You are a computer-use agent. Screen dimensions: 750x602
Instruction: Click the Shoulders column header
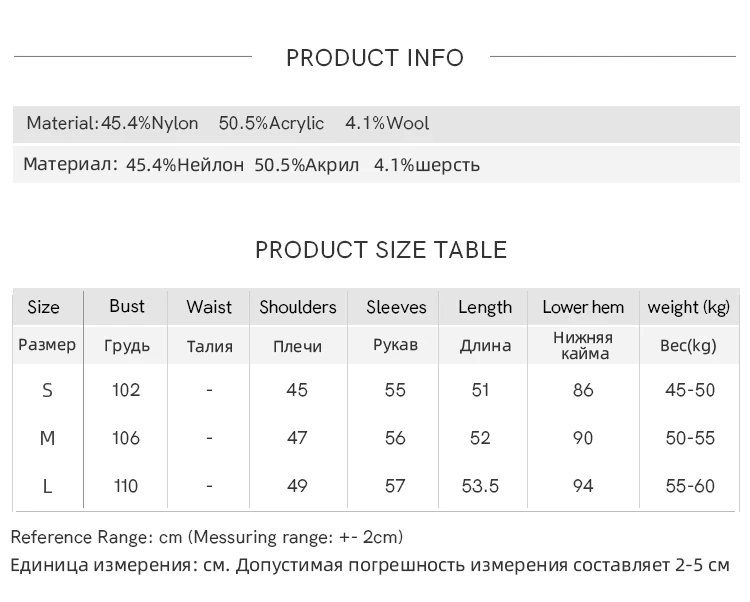[x=298, y=307]
